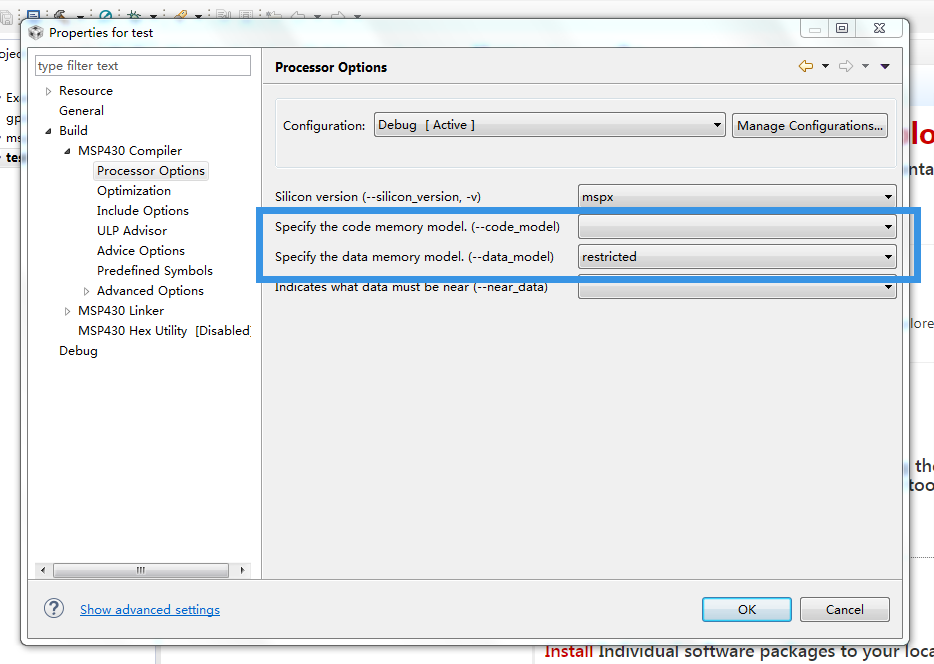The width and height of the screenshot is (934, 664).
Task: Select MSP430 Hex Utility [Disabled] item
Action: (164, 331)
